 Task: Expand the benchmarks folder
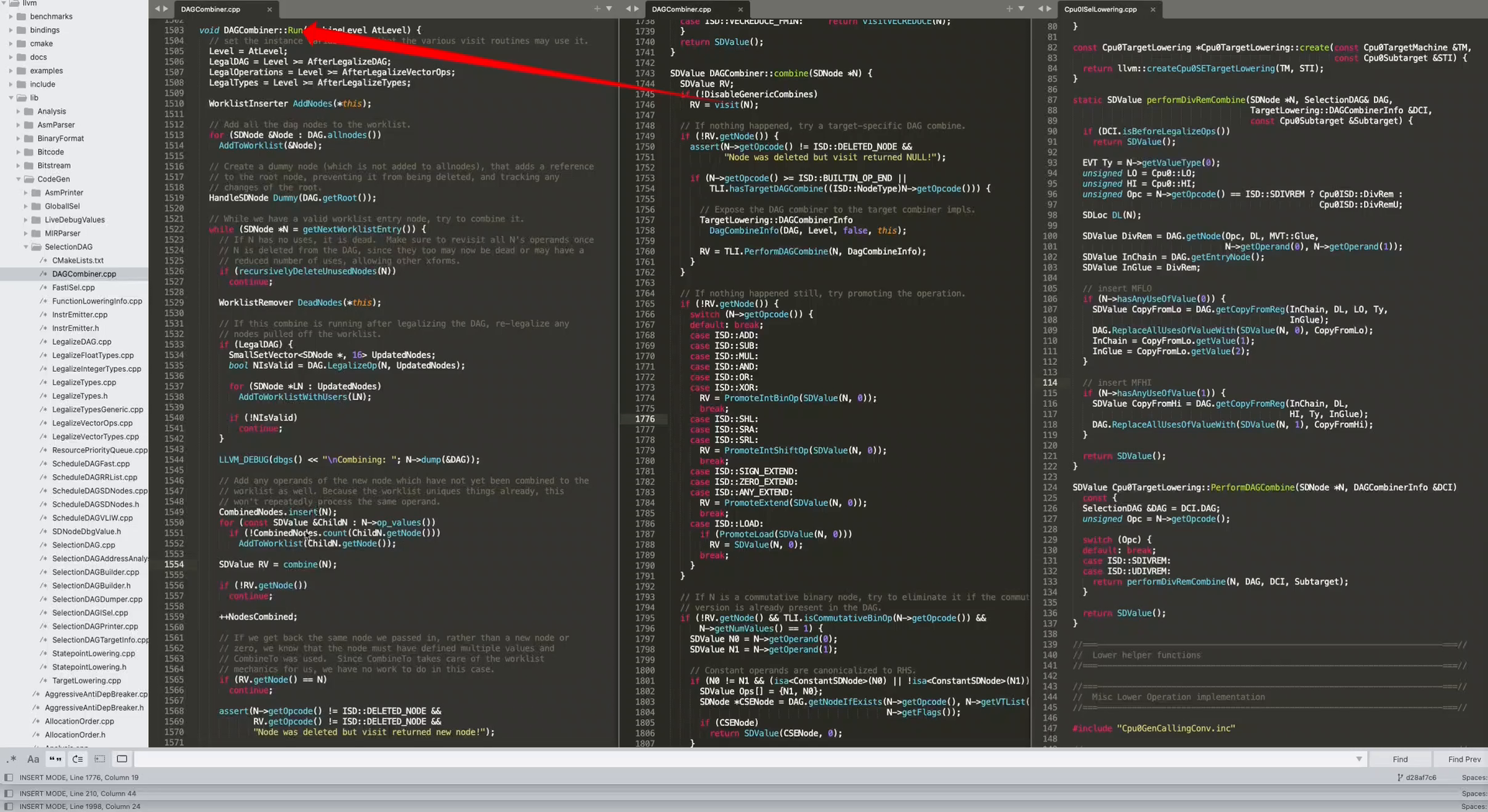[11, 16]
